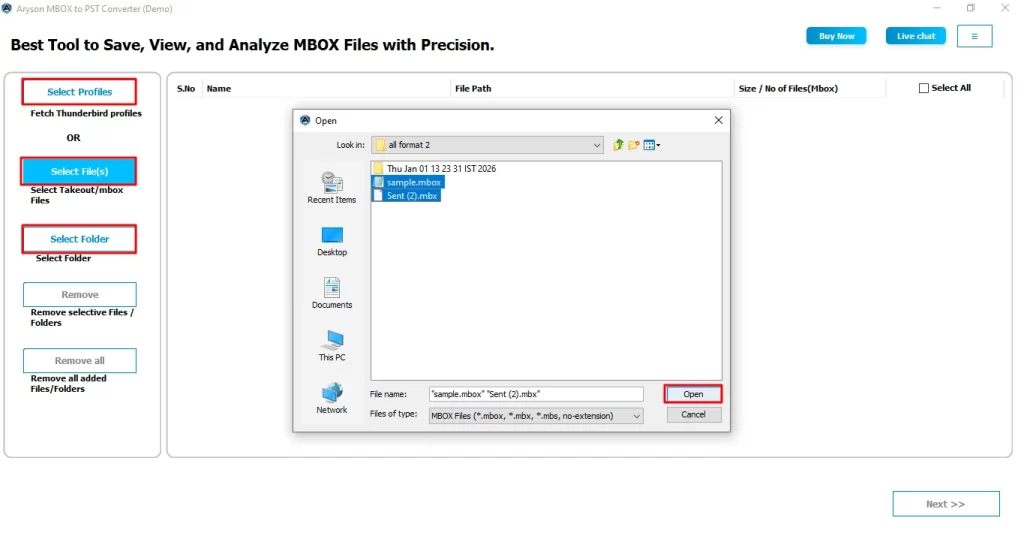Go to Documents shortcut in dialog

(332, 293)
